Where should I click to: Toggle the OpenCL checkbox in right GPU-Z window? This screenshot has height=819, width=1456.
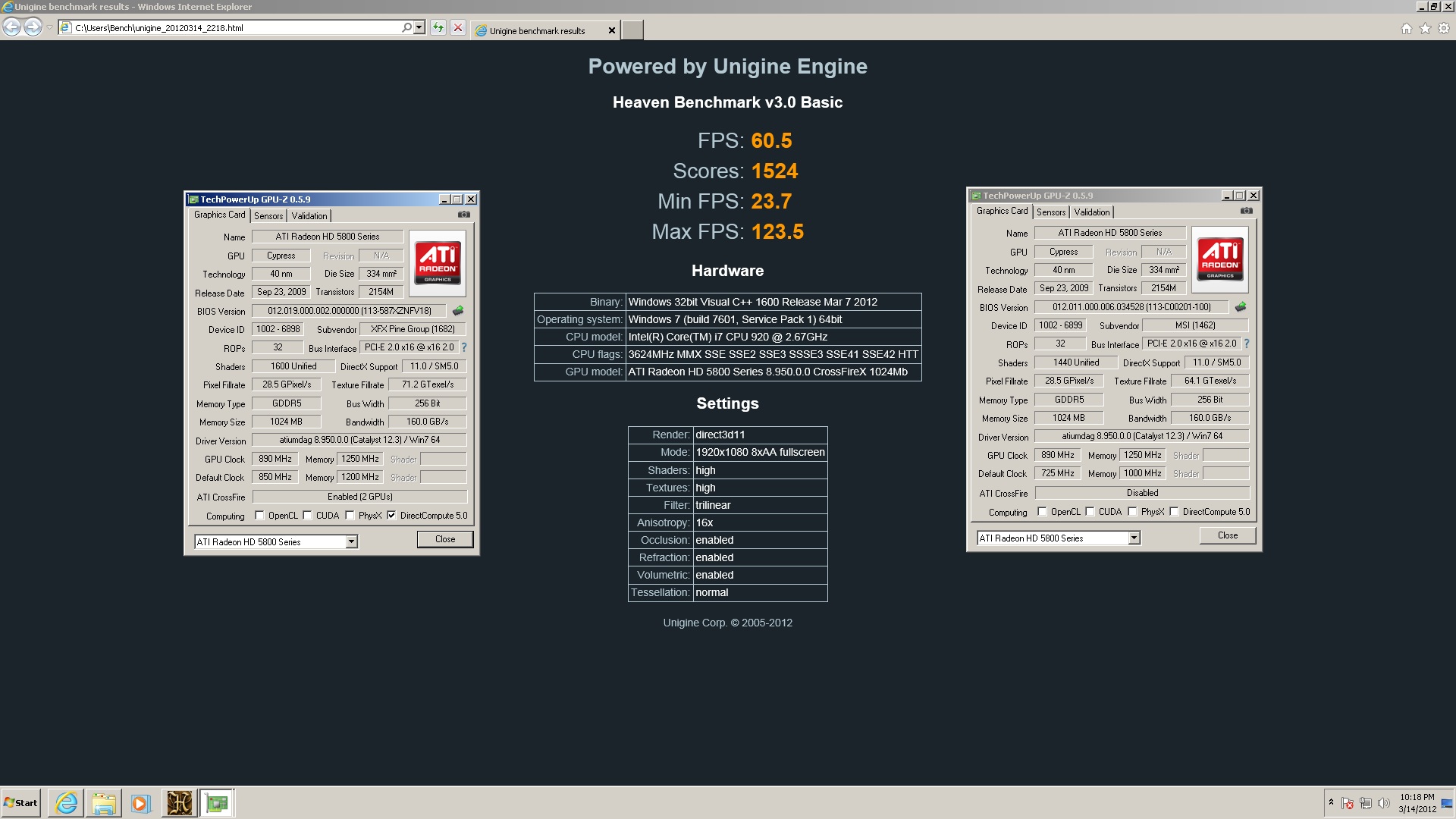click(1042, 512)
